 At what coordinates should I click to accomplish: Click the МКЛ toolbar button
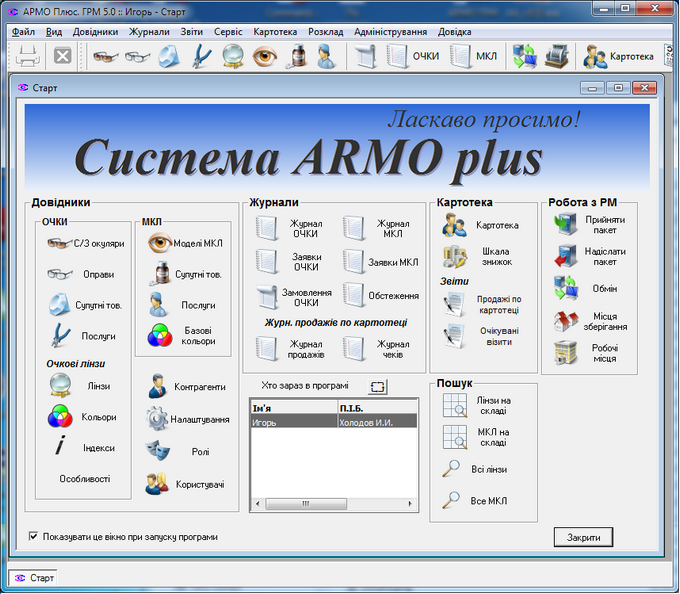click(474, 56)
